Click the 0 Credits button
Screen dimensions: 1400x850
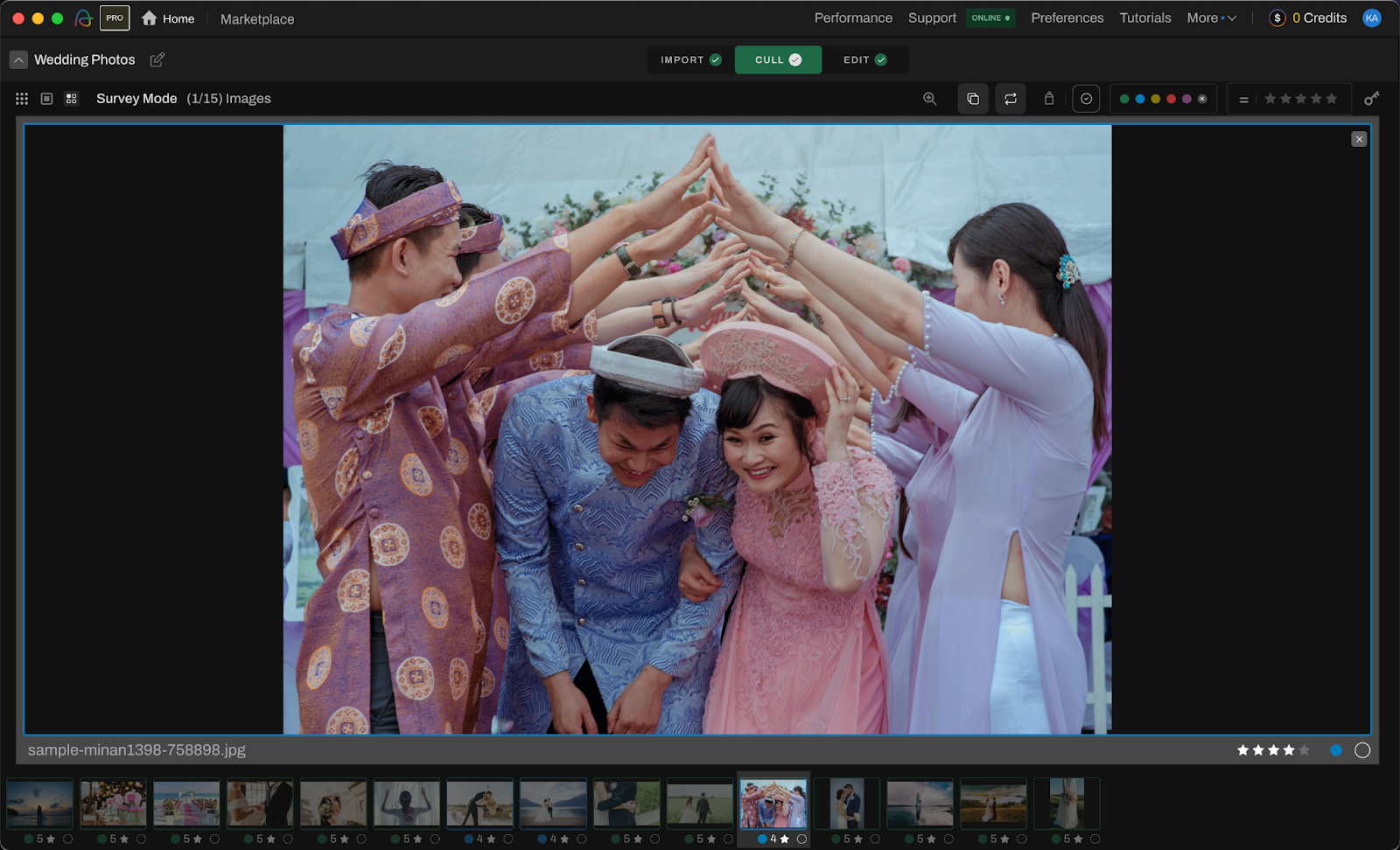1308,17
